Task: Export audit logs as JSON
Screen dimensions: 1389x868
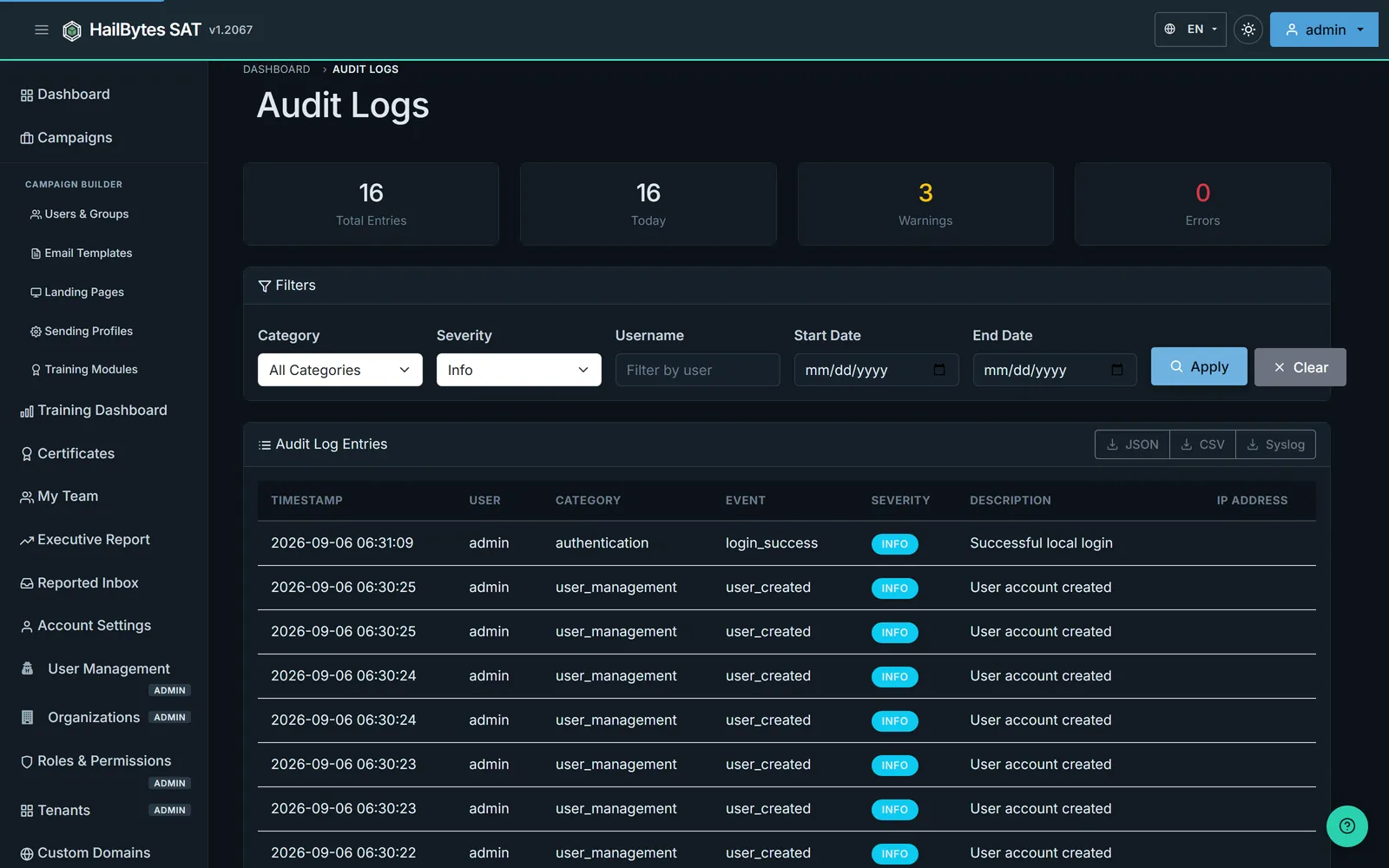Action: click(x=1132, y=444)
